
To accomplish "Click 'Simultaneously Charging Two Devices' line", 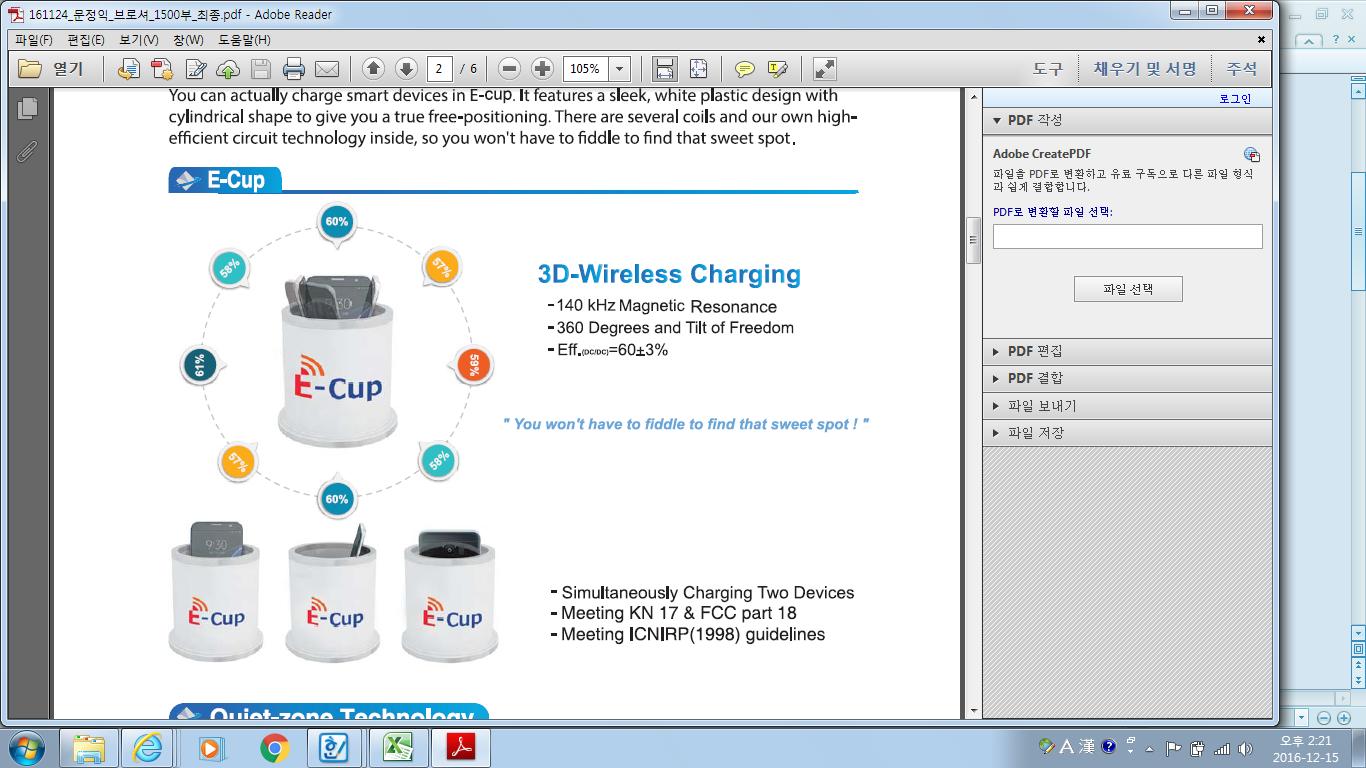I will click(x=707, y=592).
